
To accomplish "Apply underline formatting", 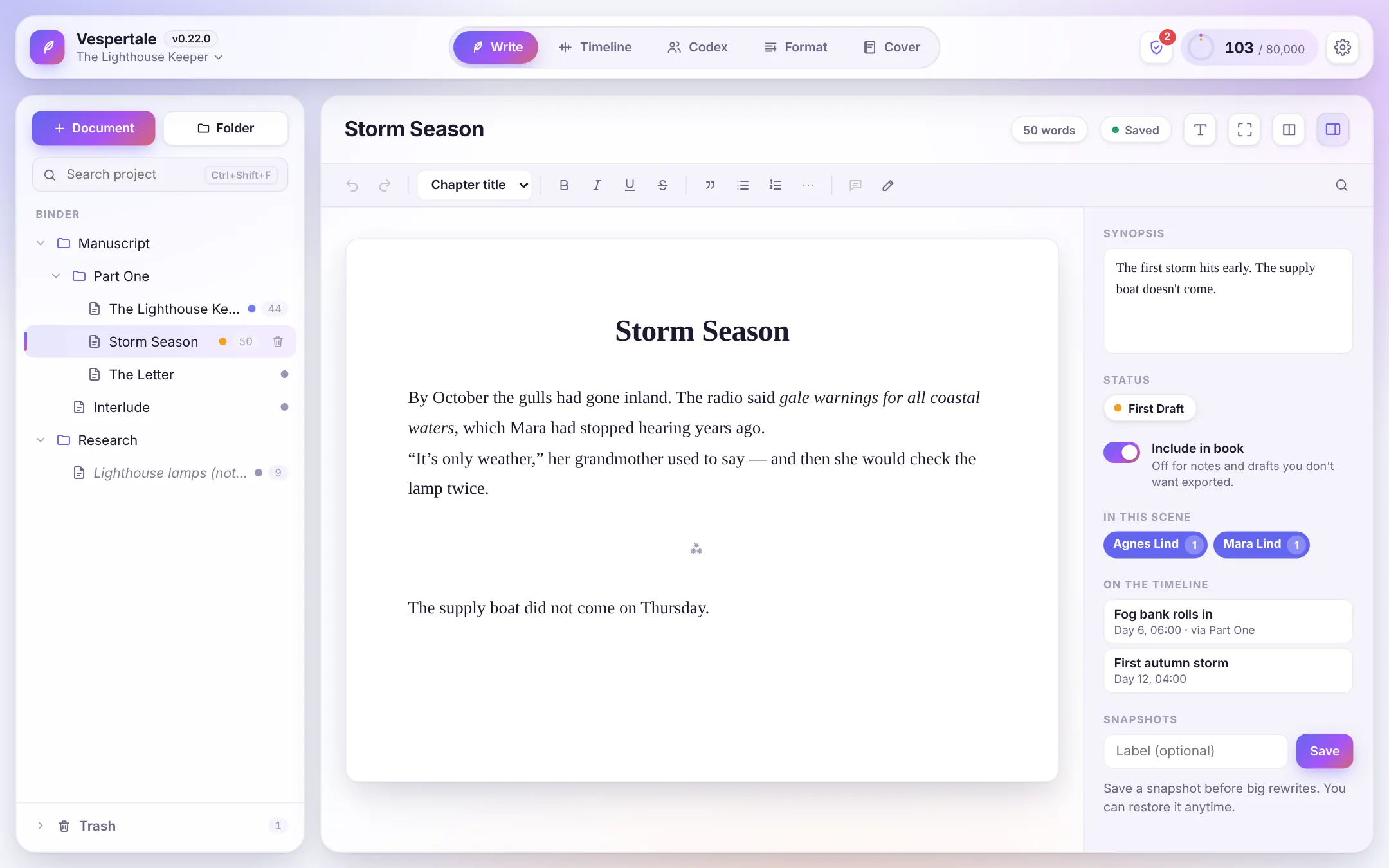I will coord(630,185).
